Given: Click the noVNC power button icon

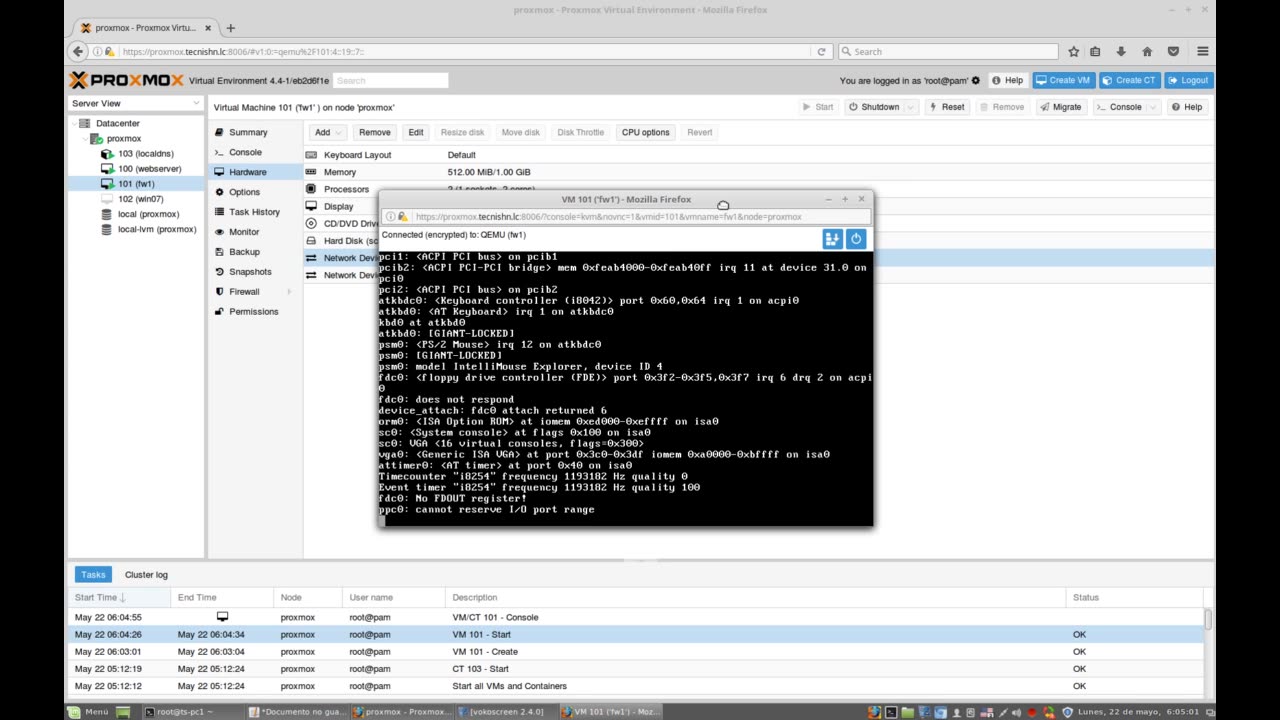Looking at the screenshot, I should point(856,238).
